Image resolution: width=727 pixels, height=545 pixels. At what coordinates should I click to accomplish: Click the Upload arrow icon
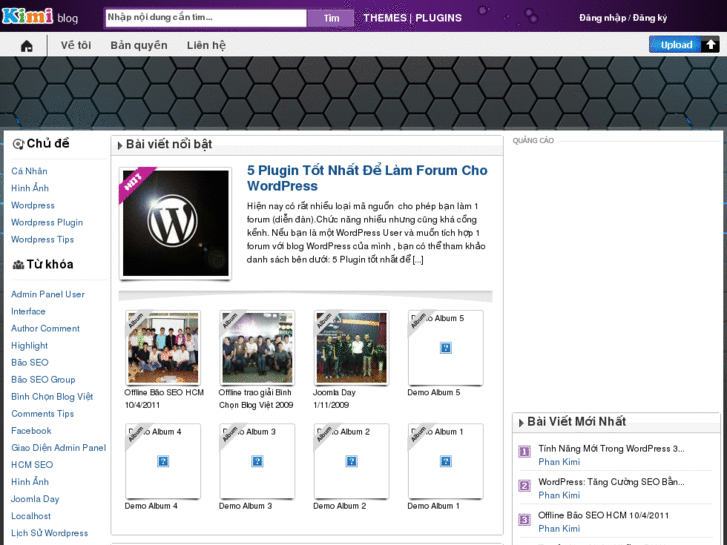pos(710,45)
